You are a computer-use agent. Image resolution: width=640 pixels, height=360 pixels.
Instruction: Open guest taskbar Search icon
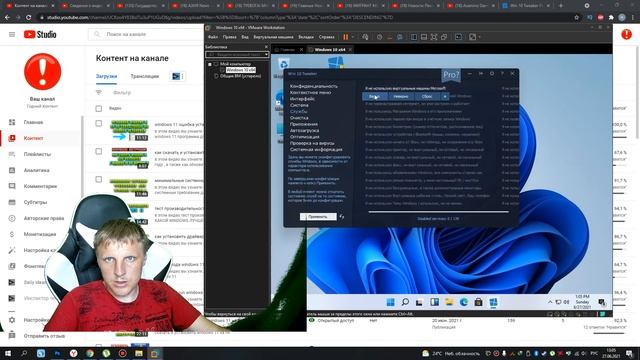(x=405, y=302)
